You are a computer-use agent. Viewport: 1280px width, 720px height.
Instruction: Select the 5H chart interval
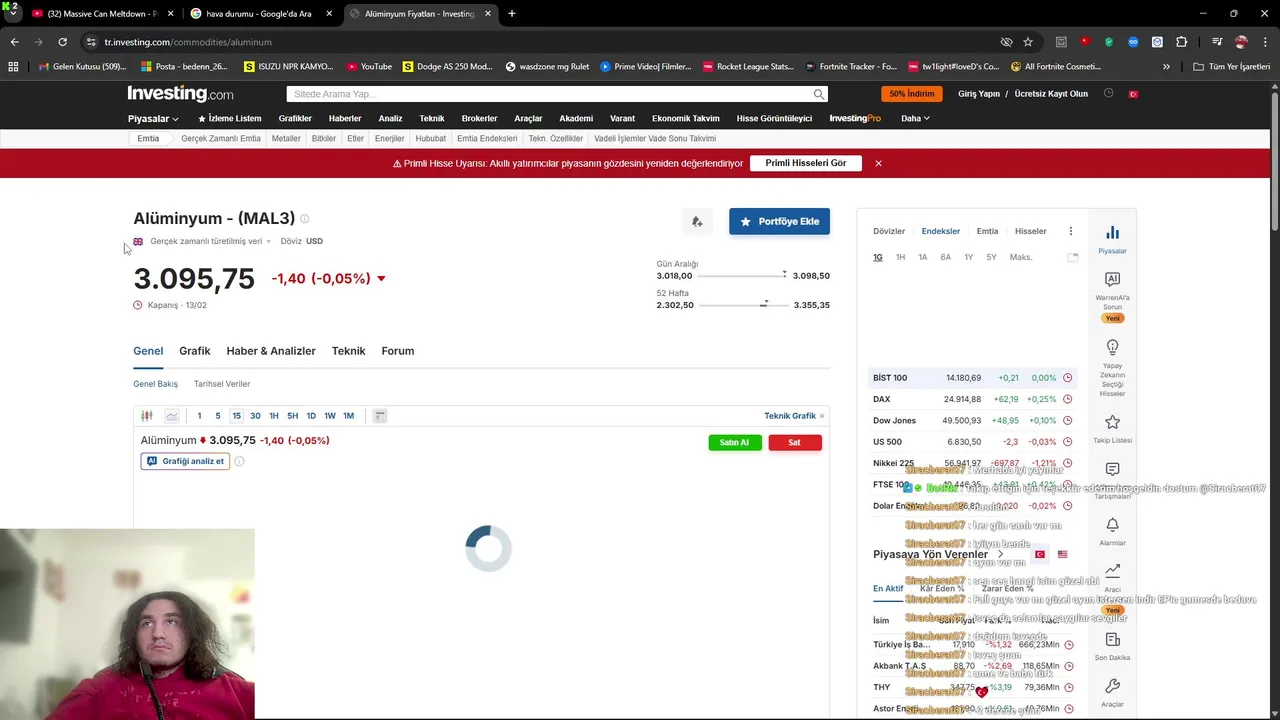292,416
